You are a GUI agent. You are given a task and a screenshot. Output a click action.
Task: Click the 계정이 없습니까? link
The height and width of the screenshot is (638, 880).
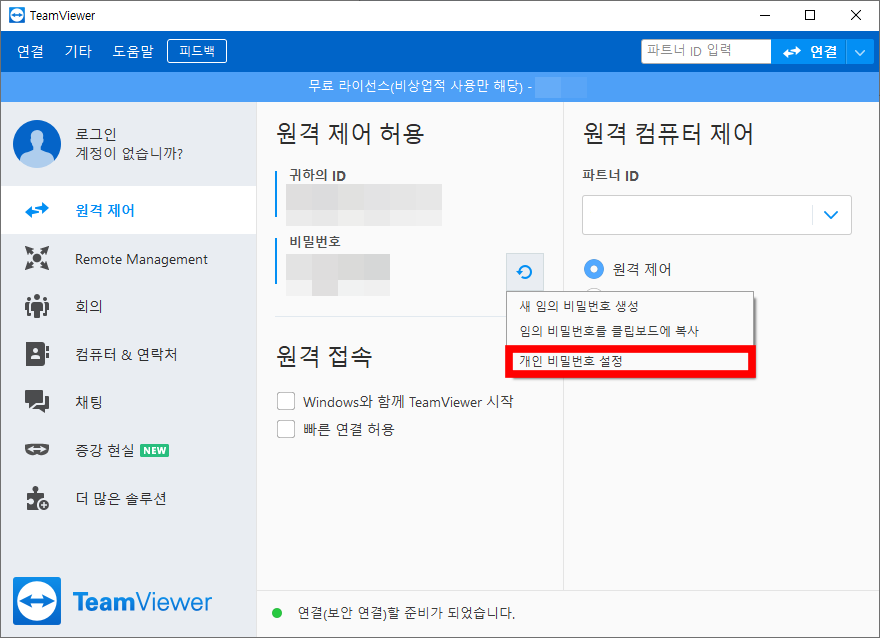pos(129,153)
